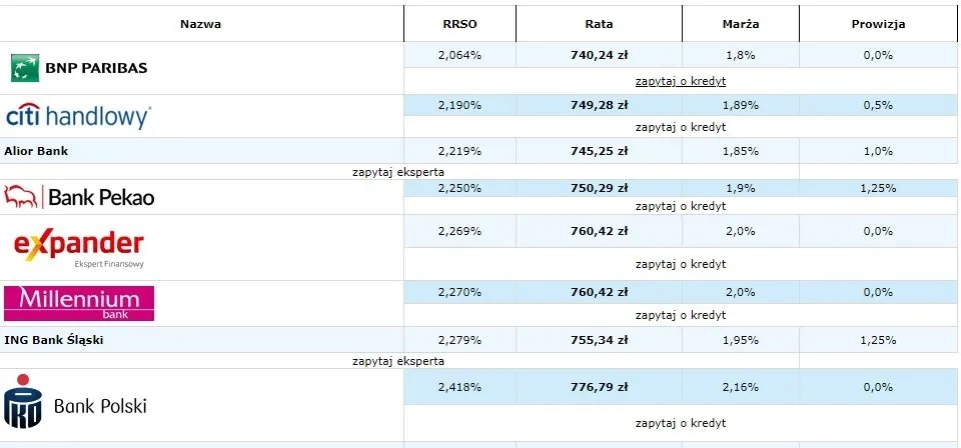
Task: Sort by the RRSO column header
Action: click(x=460, y=24)
